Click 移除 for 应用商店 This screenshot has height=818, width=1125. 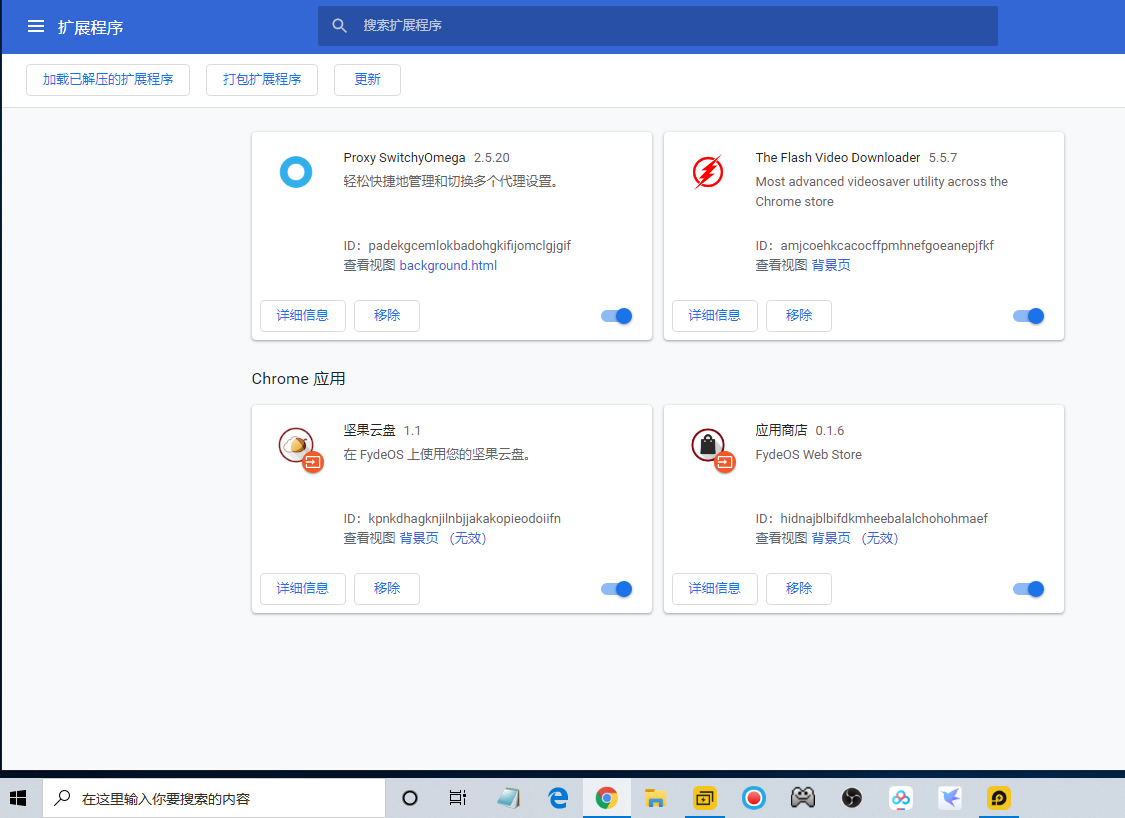pyautogui.click(x=799, y=589)
